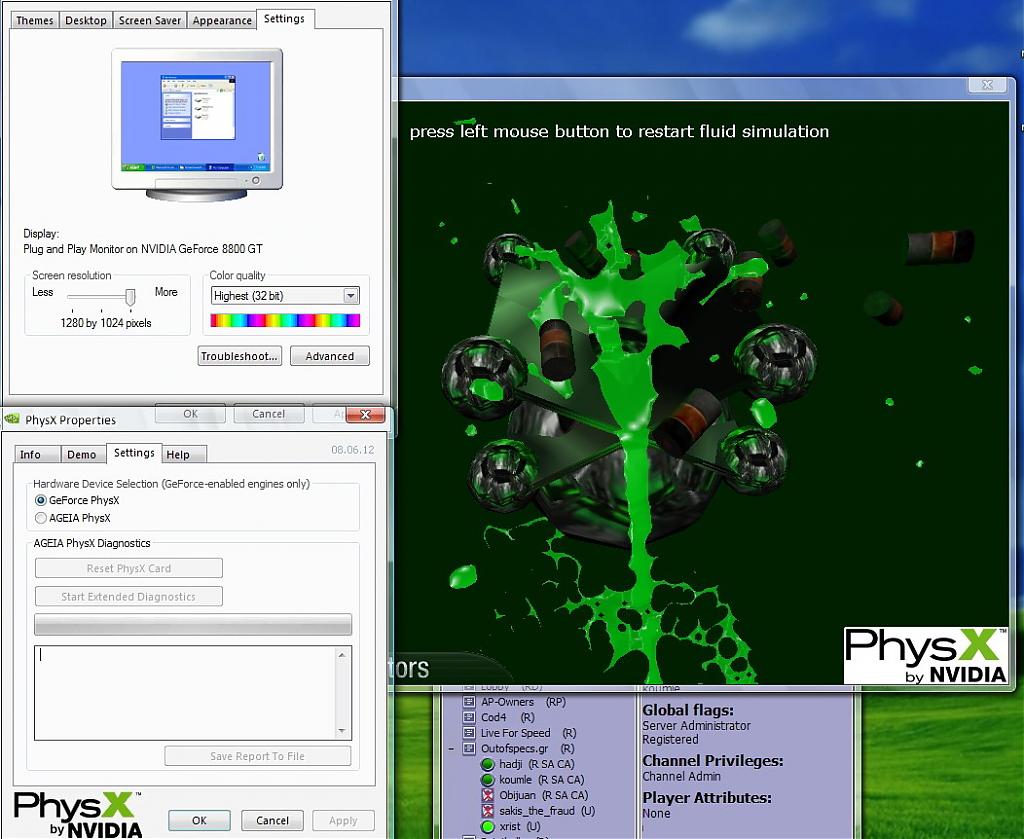This screenshot has height=839, width=1024.
Task: Select the Outofspecs.gr channel row
Action: 519,748
